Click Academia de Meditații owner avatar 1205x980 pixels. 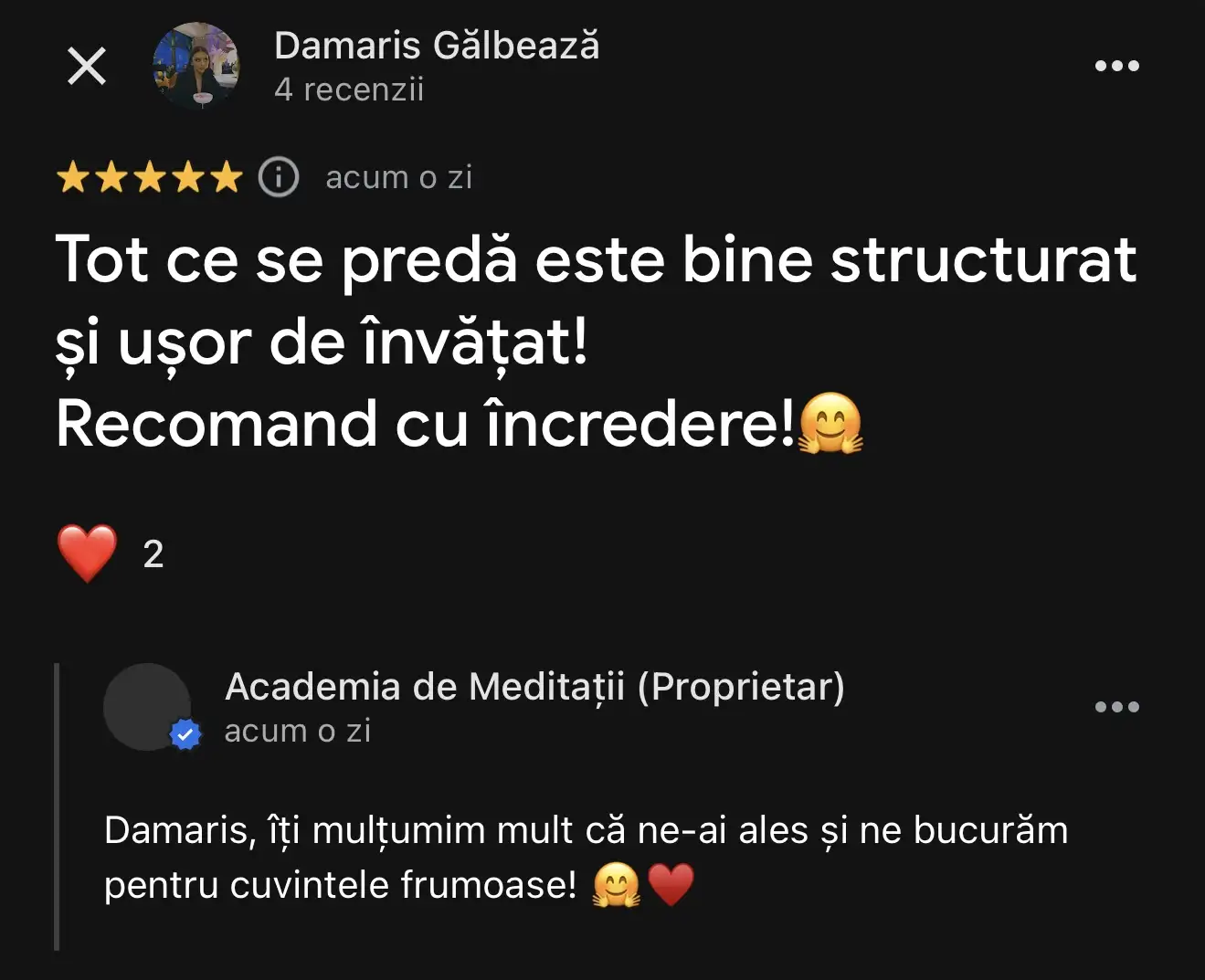[147, 707]
